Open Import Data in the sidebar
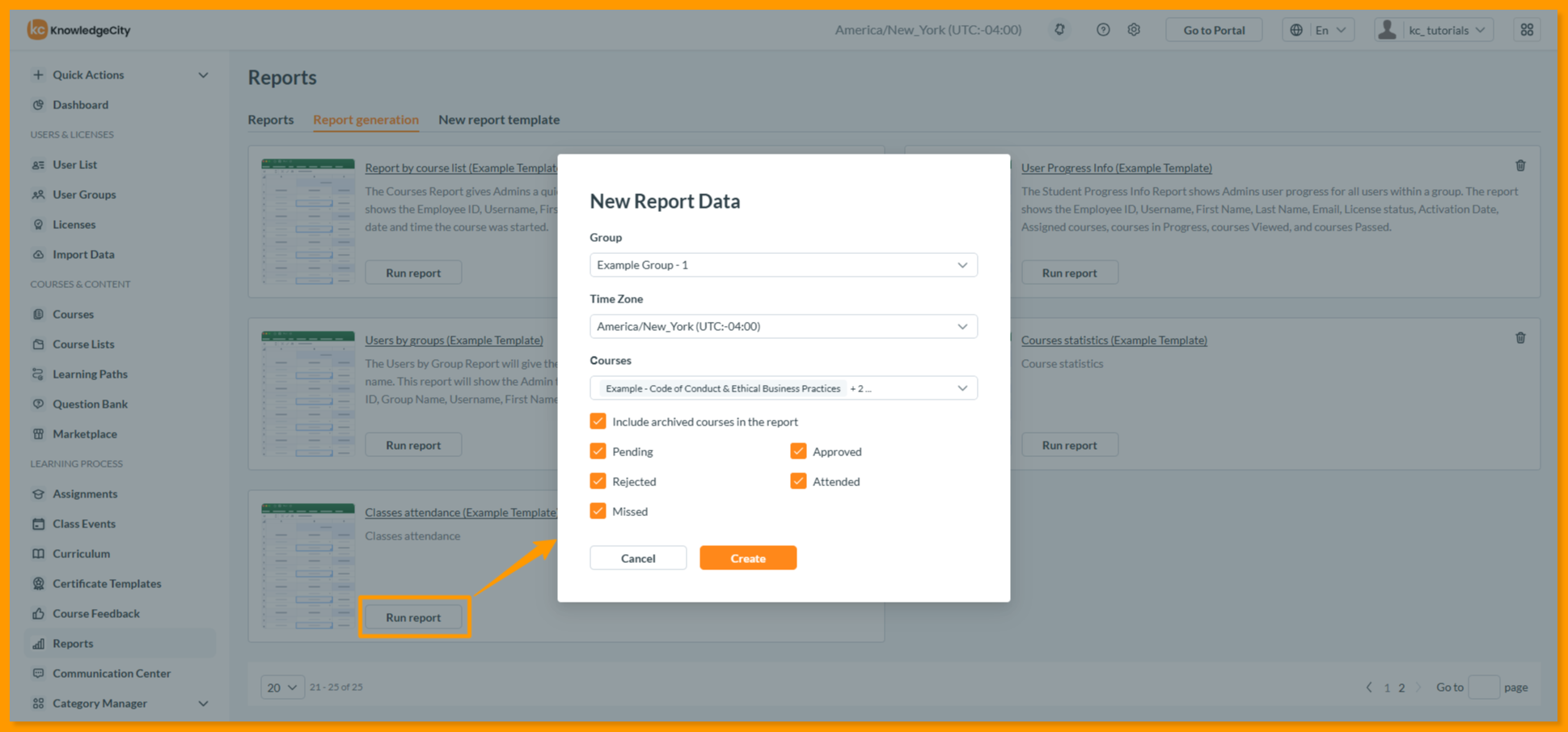 tap(83, 254)
